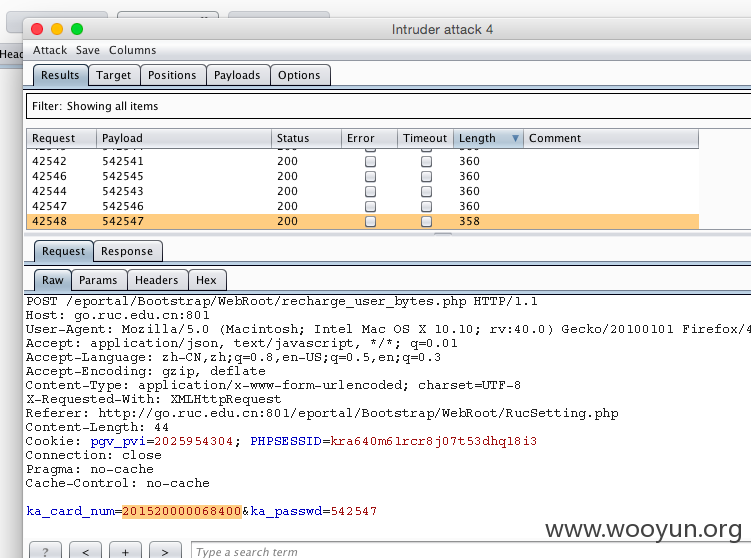Open search options plus button

point(125,551)
